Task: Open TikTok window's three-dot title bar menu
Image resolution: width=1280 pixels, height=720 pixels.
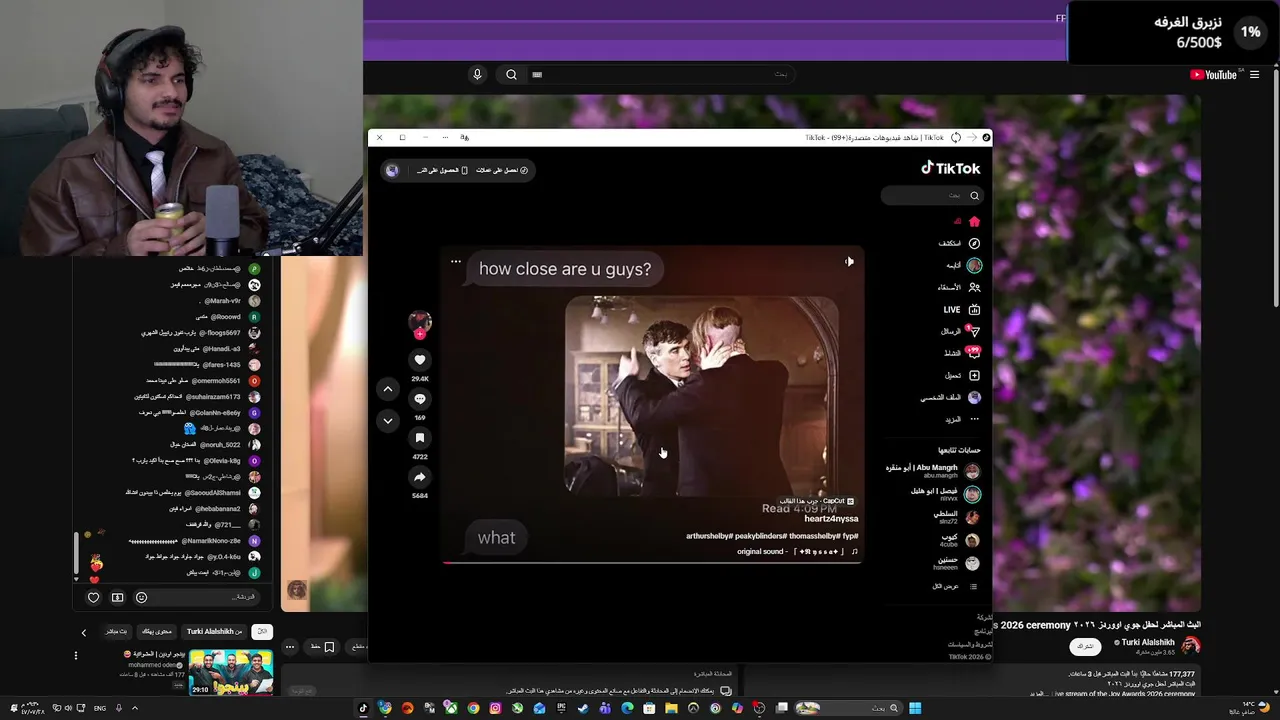Action: click(445, 137)
